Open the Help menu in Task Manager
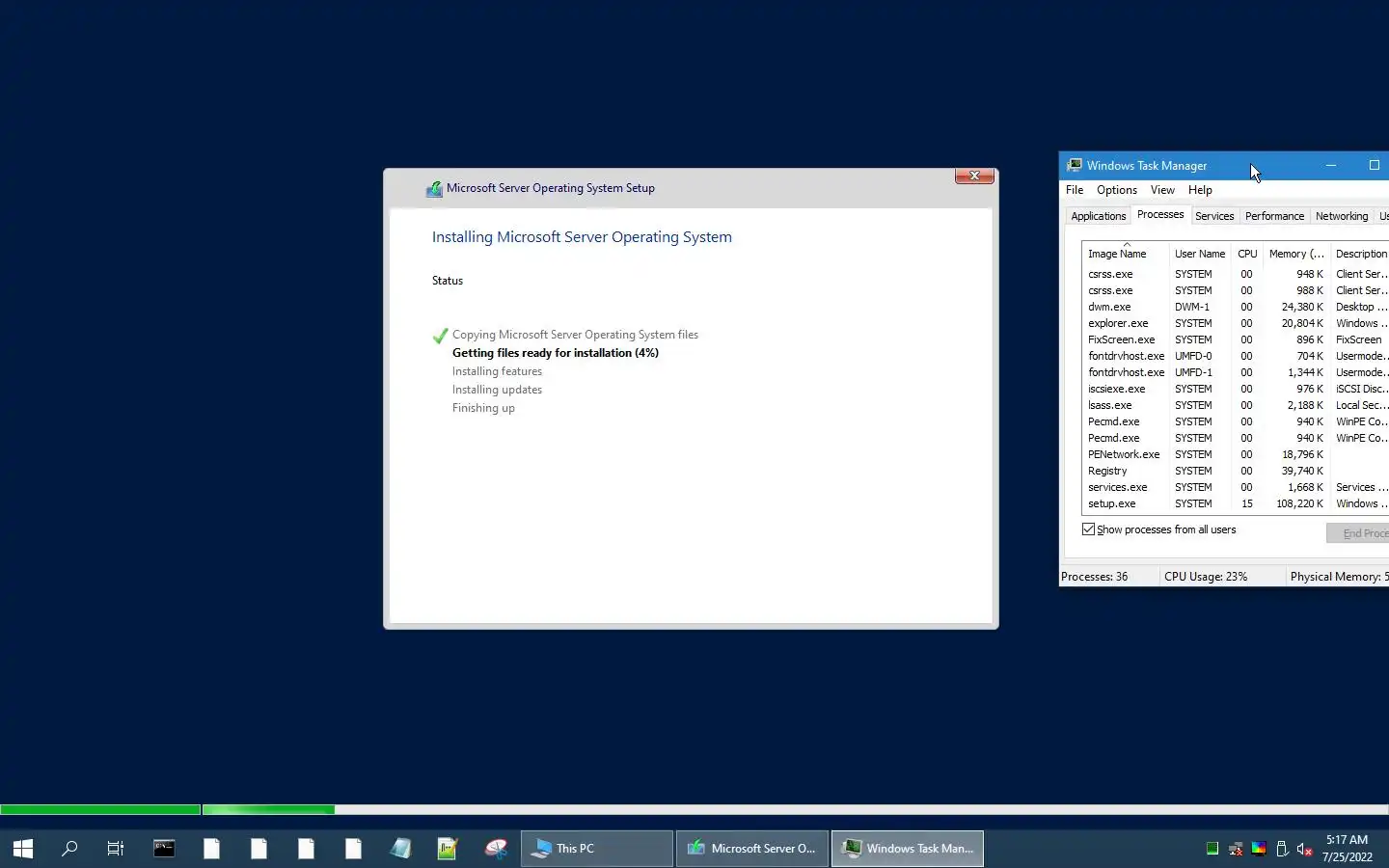Viewport: 1389px width, 868px height. [1200, 190]
